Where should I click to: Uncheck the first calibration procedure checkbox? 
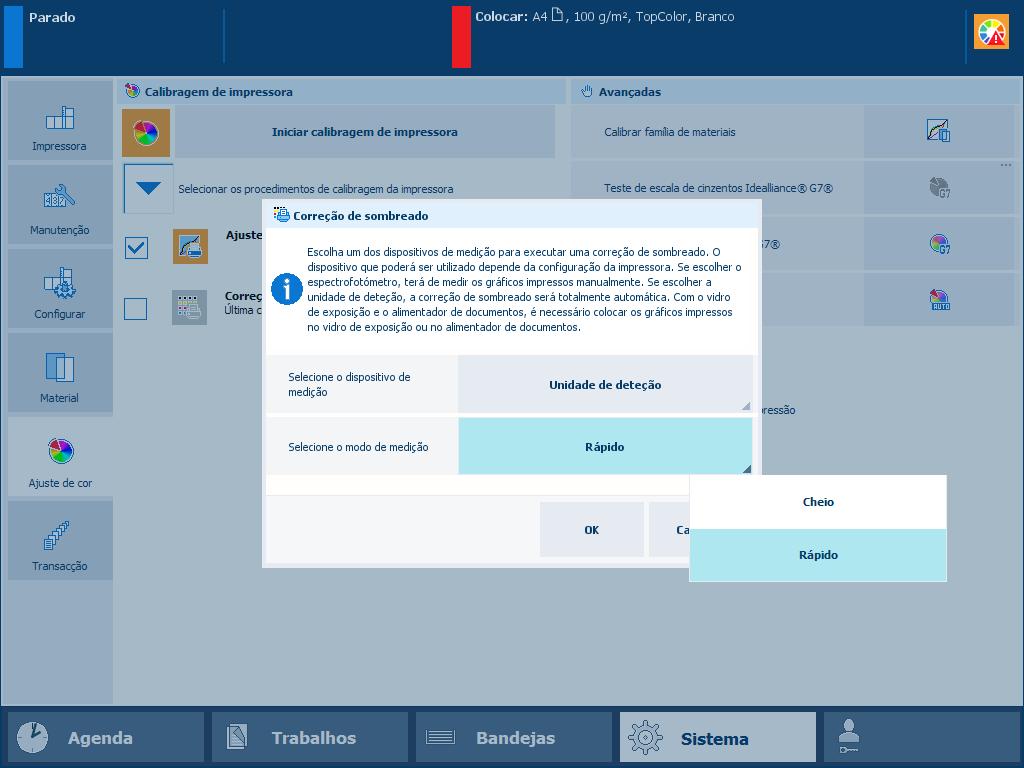(136, 247)
